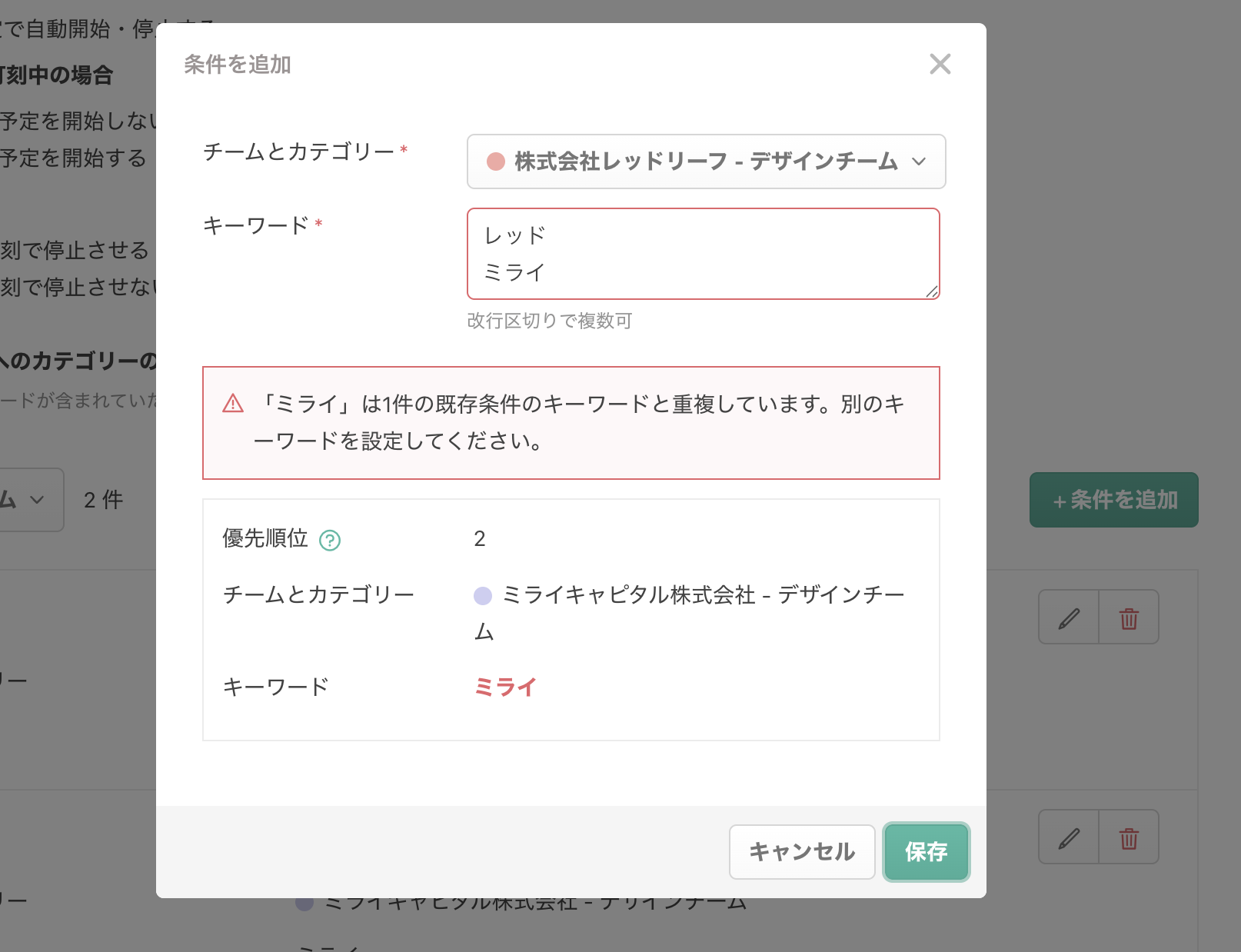Delete the first condition via the trash icon
This screenshot has height=952, width=1241.
coord(1129,616)
